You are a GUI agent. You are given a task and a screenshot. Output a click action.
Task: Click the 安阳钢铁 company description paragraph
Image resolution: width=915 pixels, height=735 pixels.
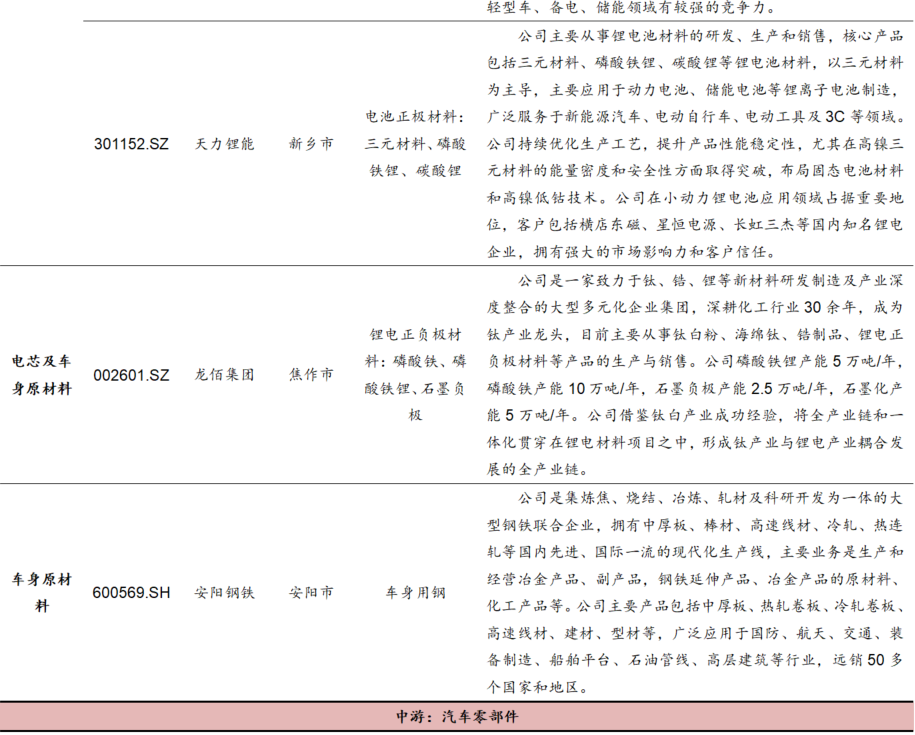point(695,593)
